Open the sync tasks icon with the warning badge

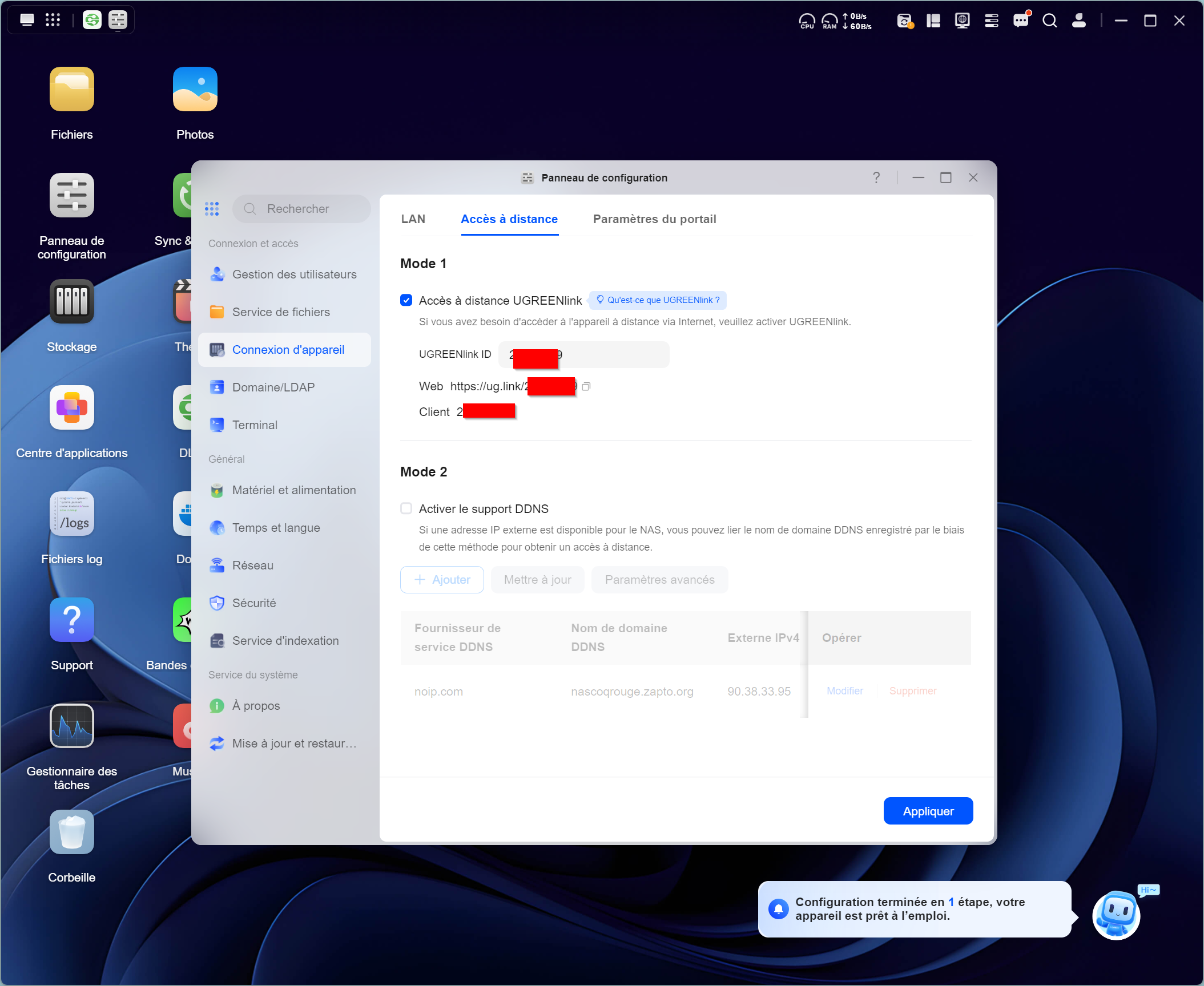coord(905,21)
